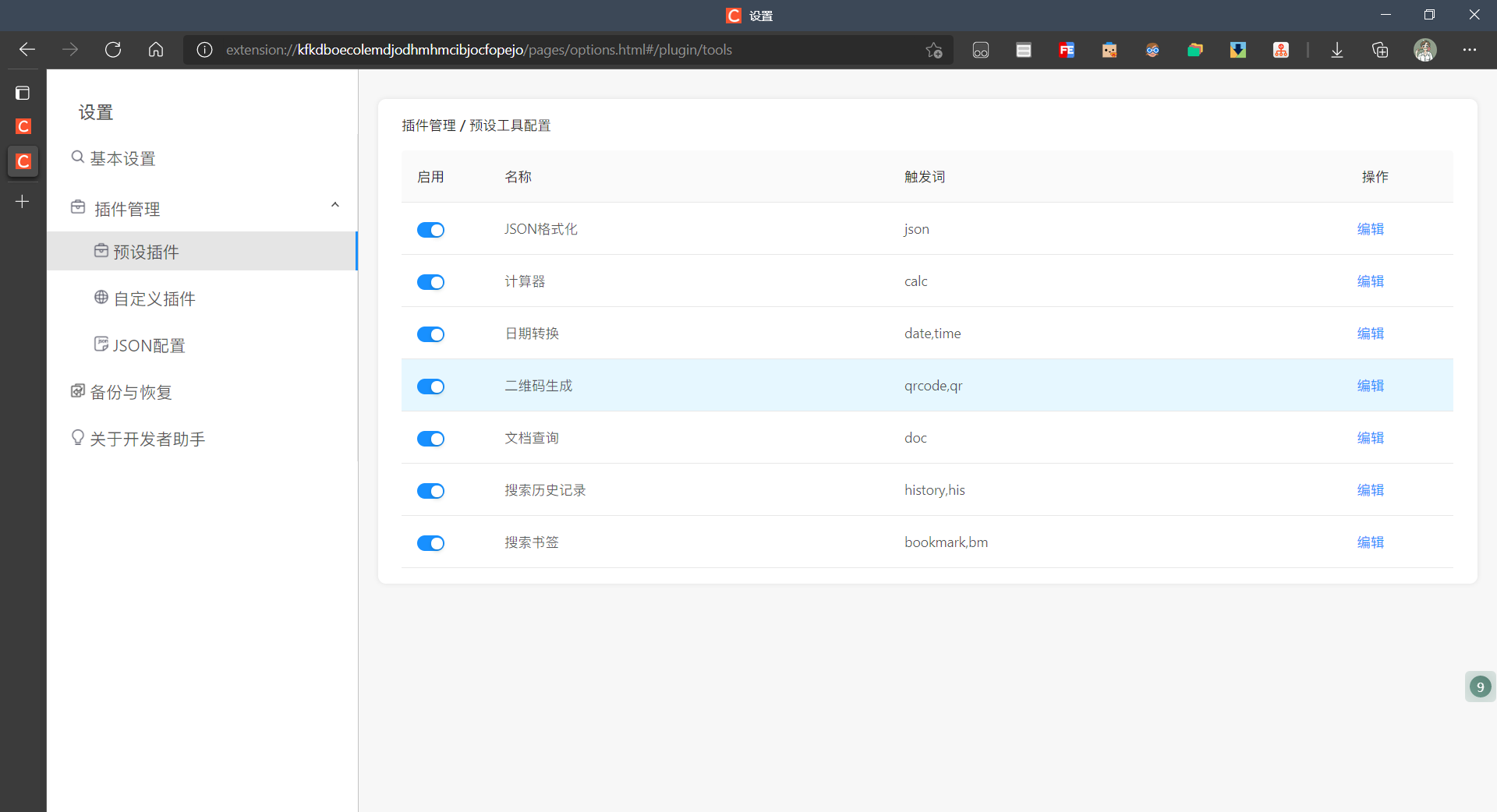Click the 名称 column header

click(518, 177)
